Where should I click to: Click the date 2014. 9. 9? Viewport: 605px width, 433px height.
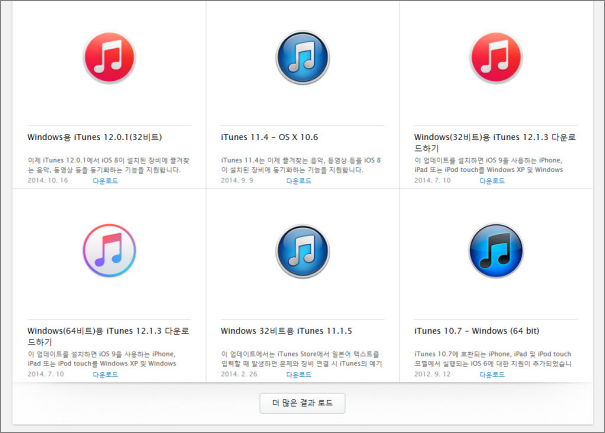click(237, 180)
